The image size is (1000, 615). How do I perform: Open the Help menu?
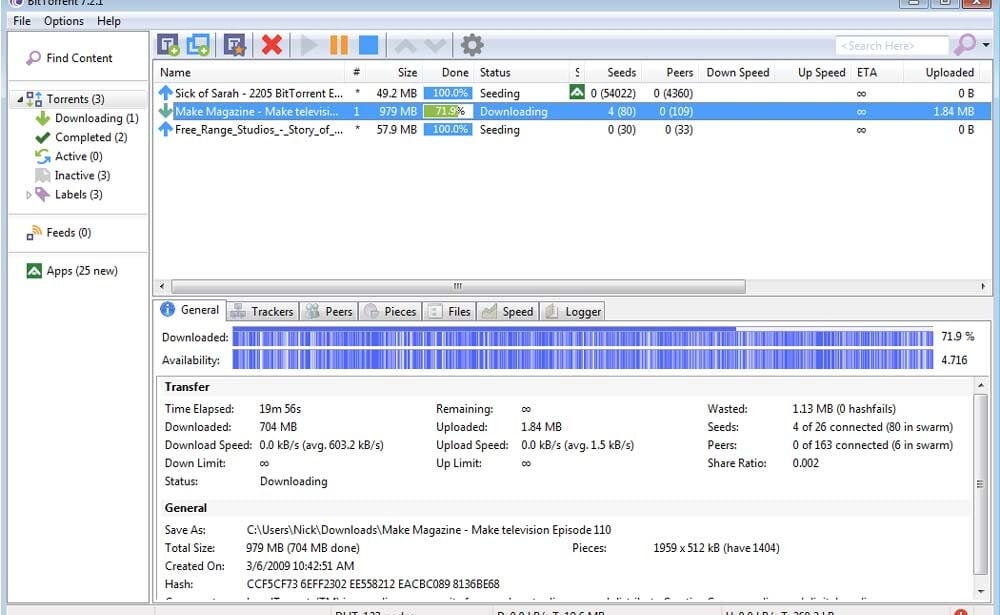109,21
